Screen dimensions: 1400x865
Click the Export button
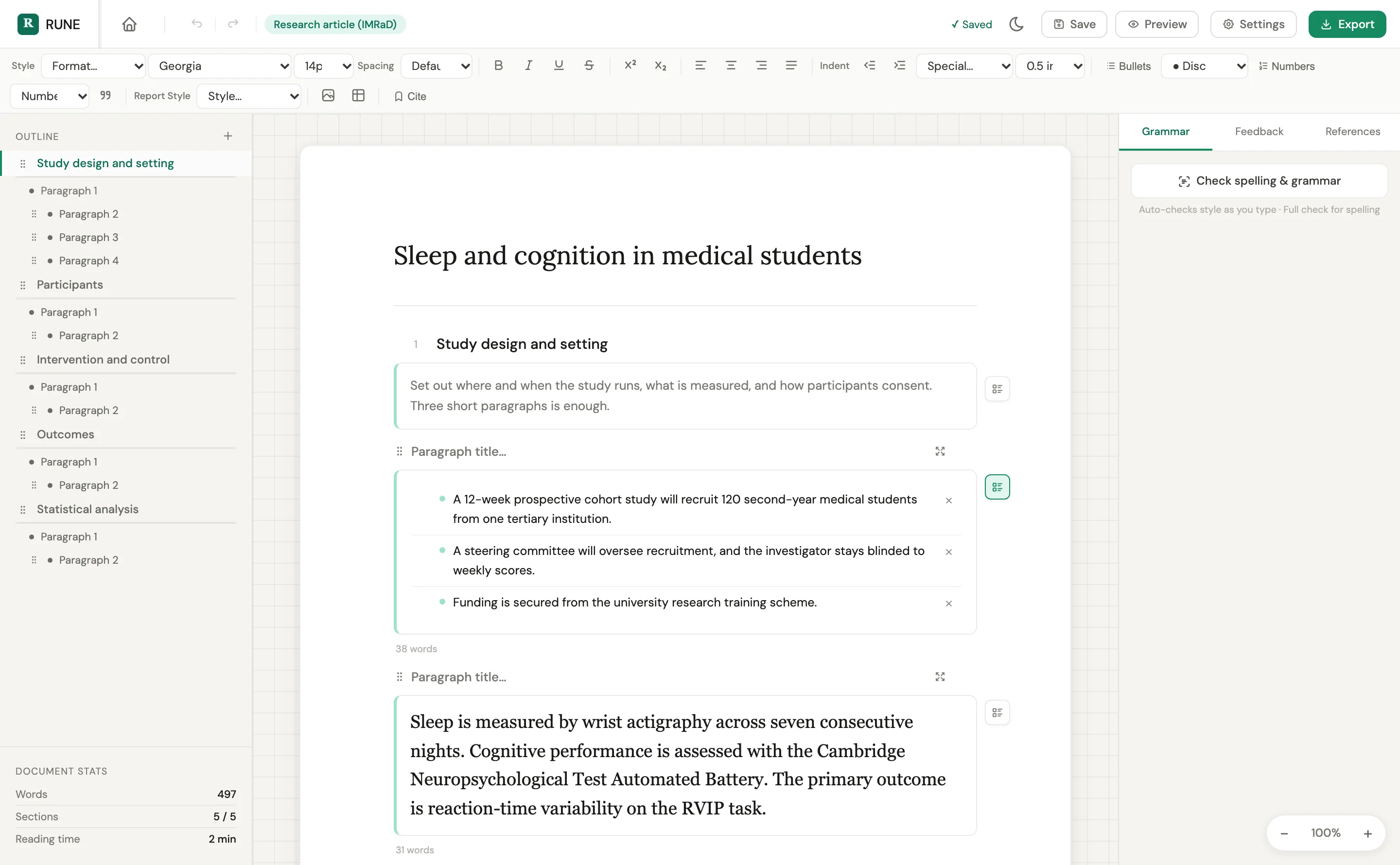click(1347, 24)
